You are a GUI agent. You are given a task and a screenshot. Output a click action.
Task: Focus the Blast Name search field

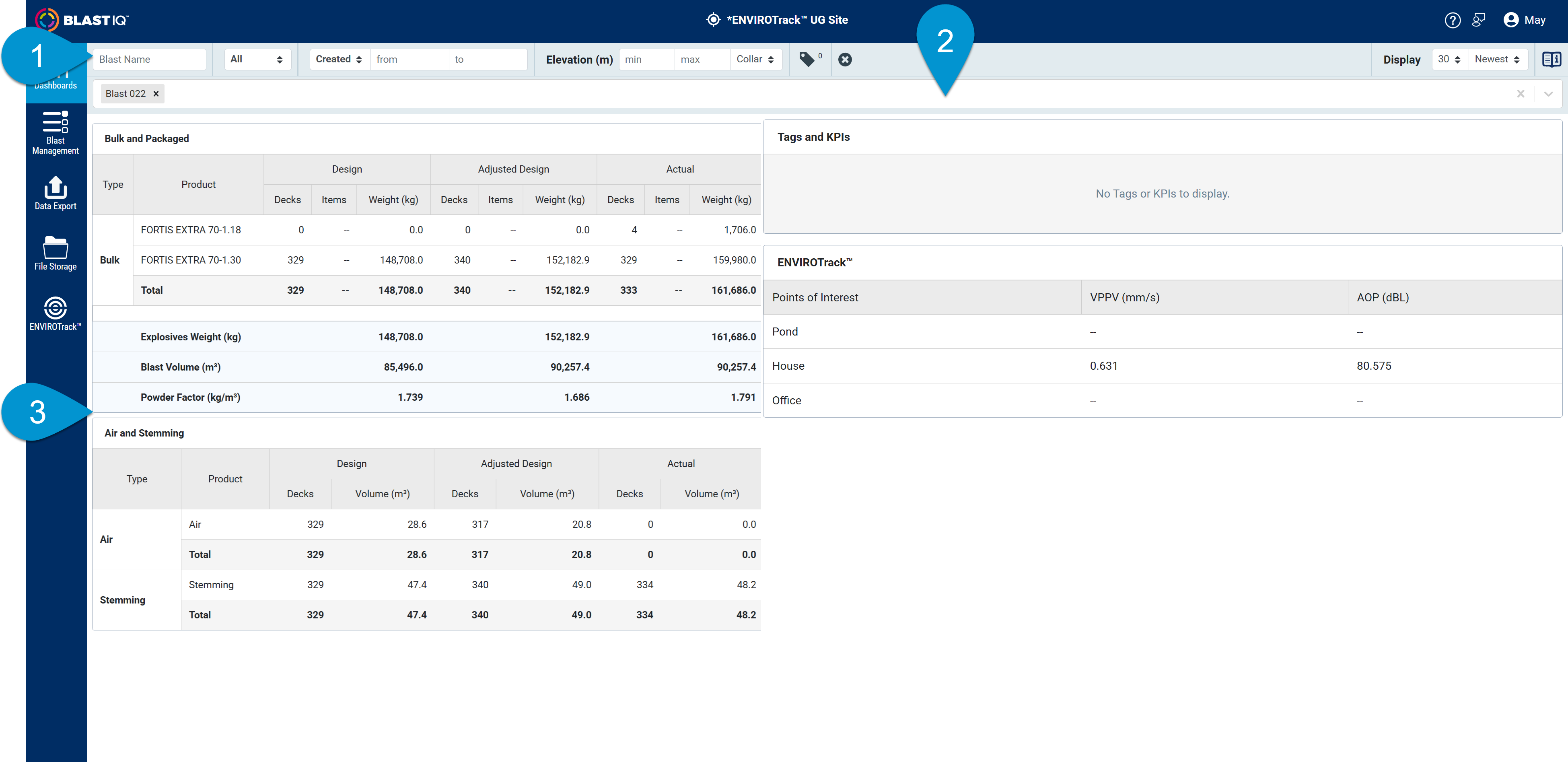[149, 59]
